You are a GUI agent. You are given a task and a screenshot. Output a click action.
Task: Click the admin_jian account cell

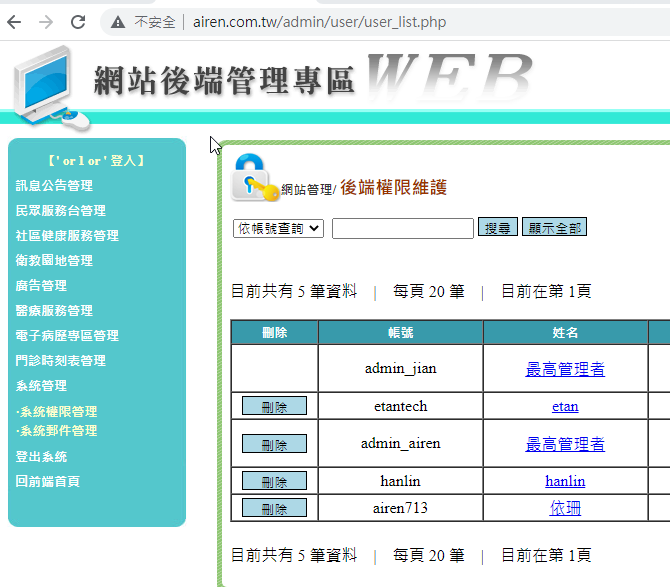coord(401,368)
